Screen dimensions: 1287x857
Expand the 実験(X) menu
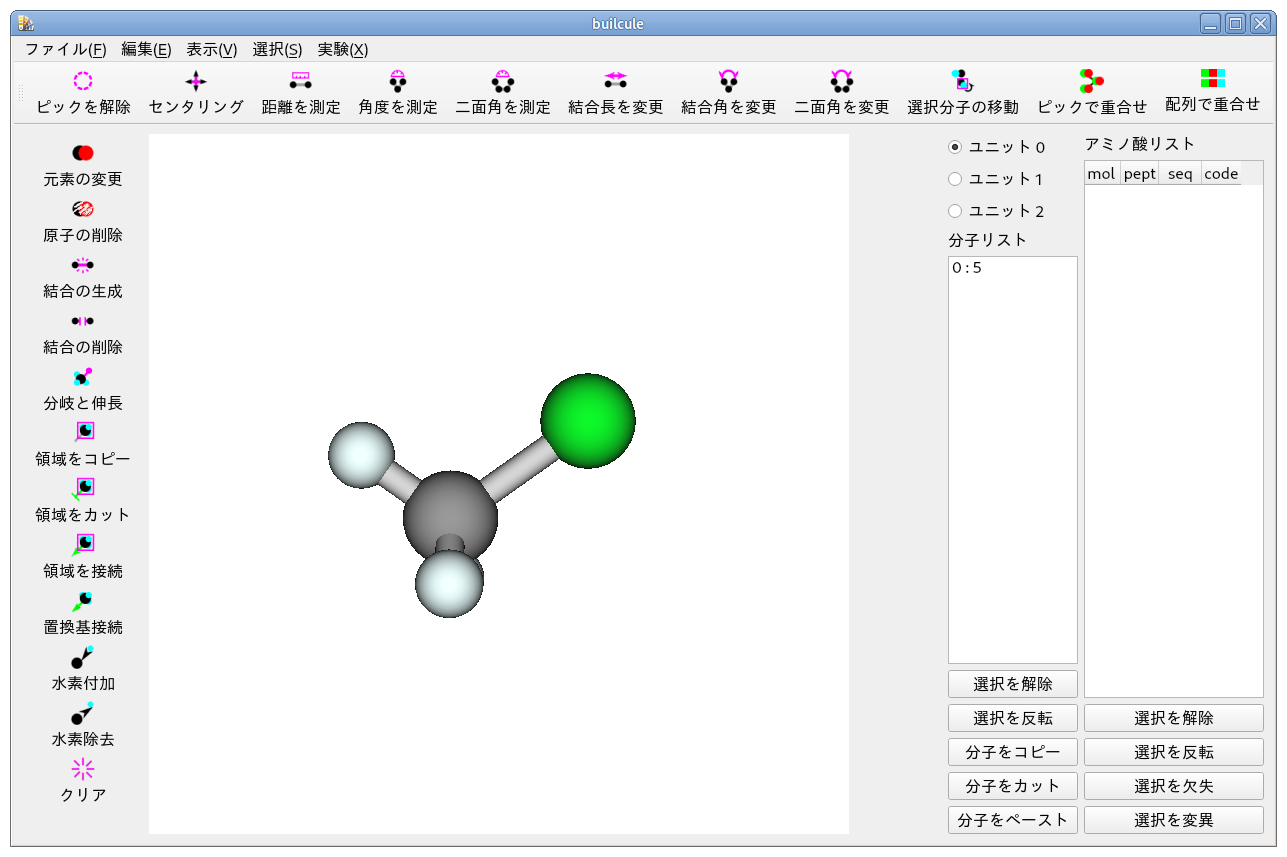(342, 49)
